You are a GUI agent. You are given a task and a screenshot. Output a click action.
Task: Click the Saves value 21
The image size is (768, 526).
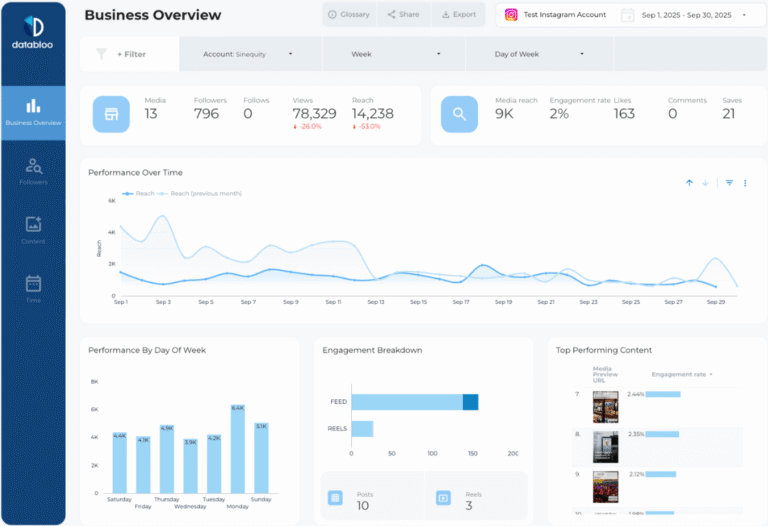tap(729, 114)
